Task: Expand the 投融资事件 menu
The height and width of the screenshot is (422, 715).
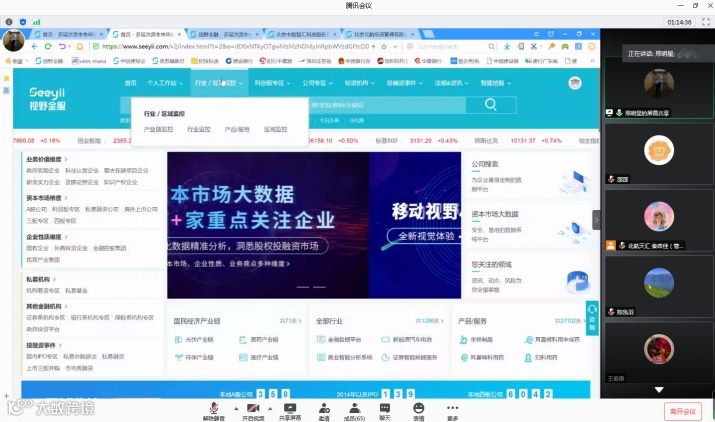Action: (404, 83)
